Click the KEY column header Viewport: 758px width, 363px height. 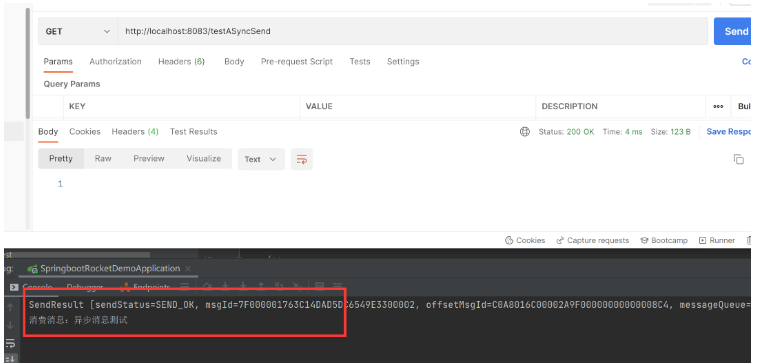(x=77, y=106)
